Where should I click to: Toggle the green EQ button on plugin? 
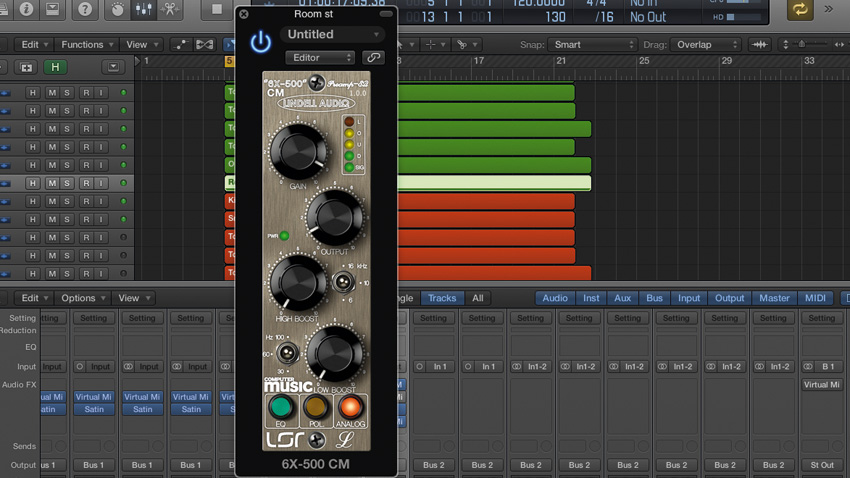[x=280, y=406]
